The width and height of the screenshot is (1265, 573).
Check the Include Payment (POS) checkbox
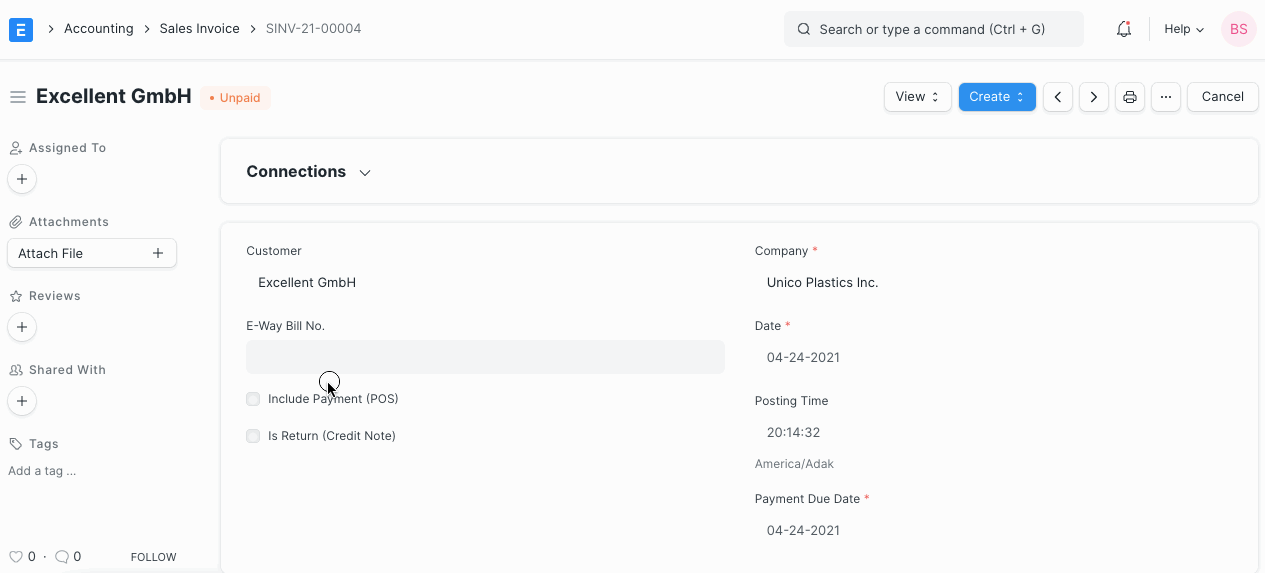pos(253,399)
